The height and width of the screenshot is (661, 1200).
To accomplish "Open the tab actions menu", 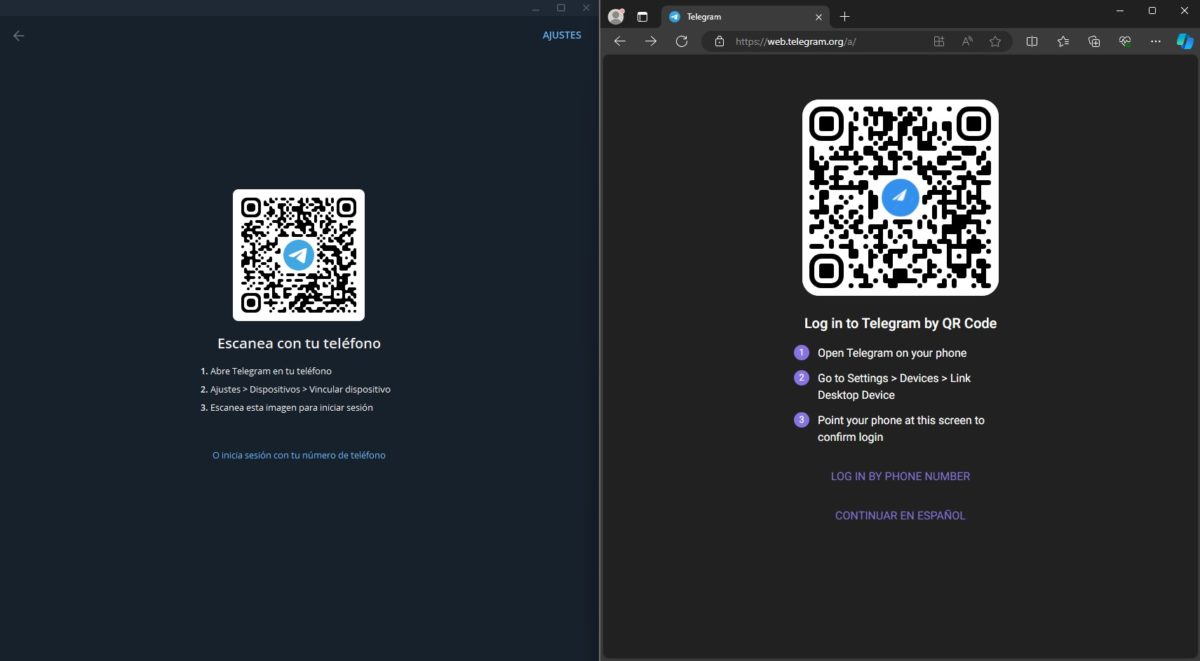I will point(641,16).
